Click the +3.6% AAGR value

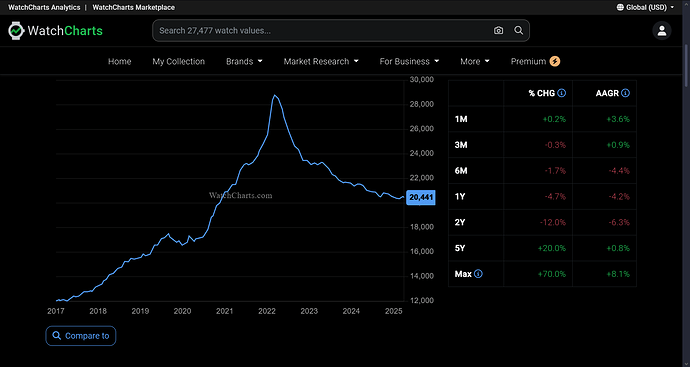(618, 119)
